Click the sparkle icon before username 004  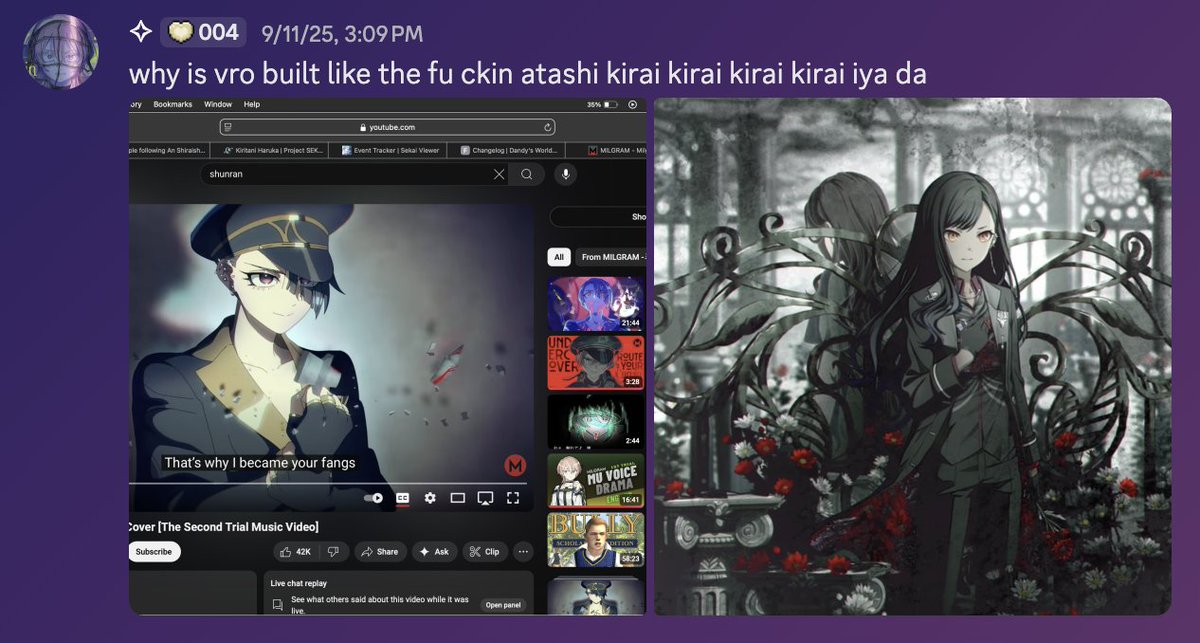coord(140,32)
